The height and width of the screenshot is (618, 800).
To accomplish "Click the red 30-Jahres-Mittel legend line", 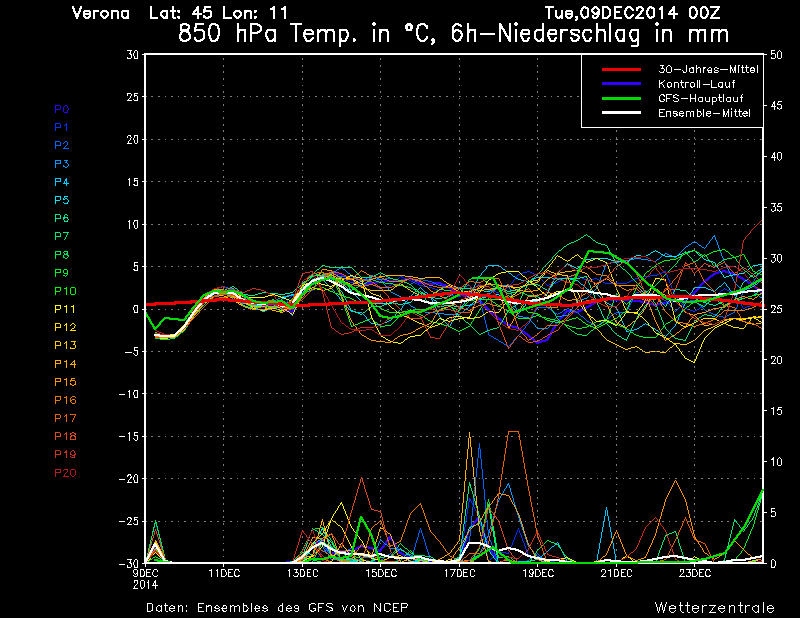I will tap(621, 69).
